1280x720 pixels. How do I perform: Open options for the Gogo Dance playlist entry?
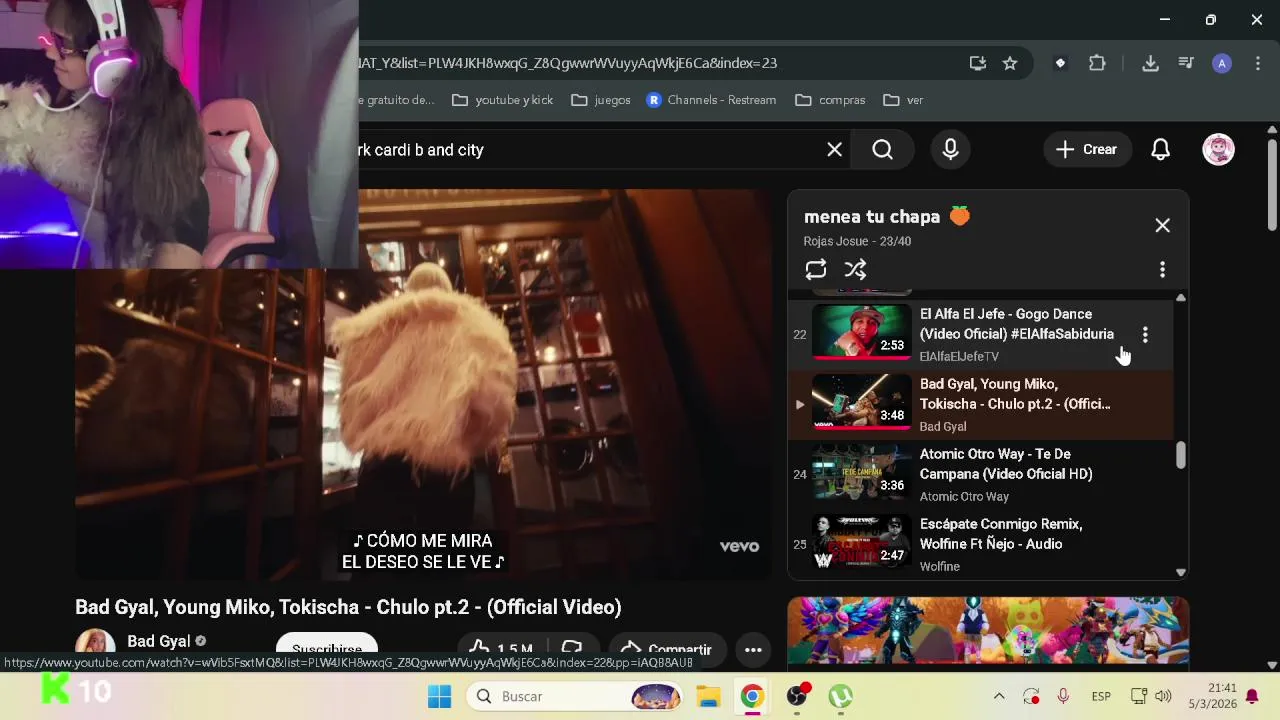pyautogui.click(x=1145, y=335)
